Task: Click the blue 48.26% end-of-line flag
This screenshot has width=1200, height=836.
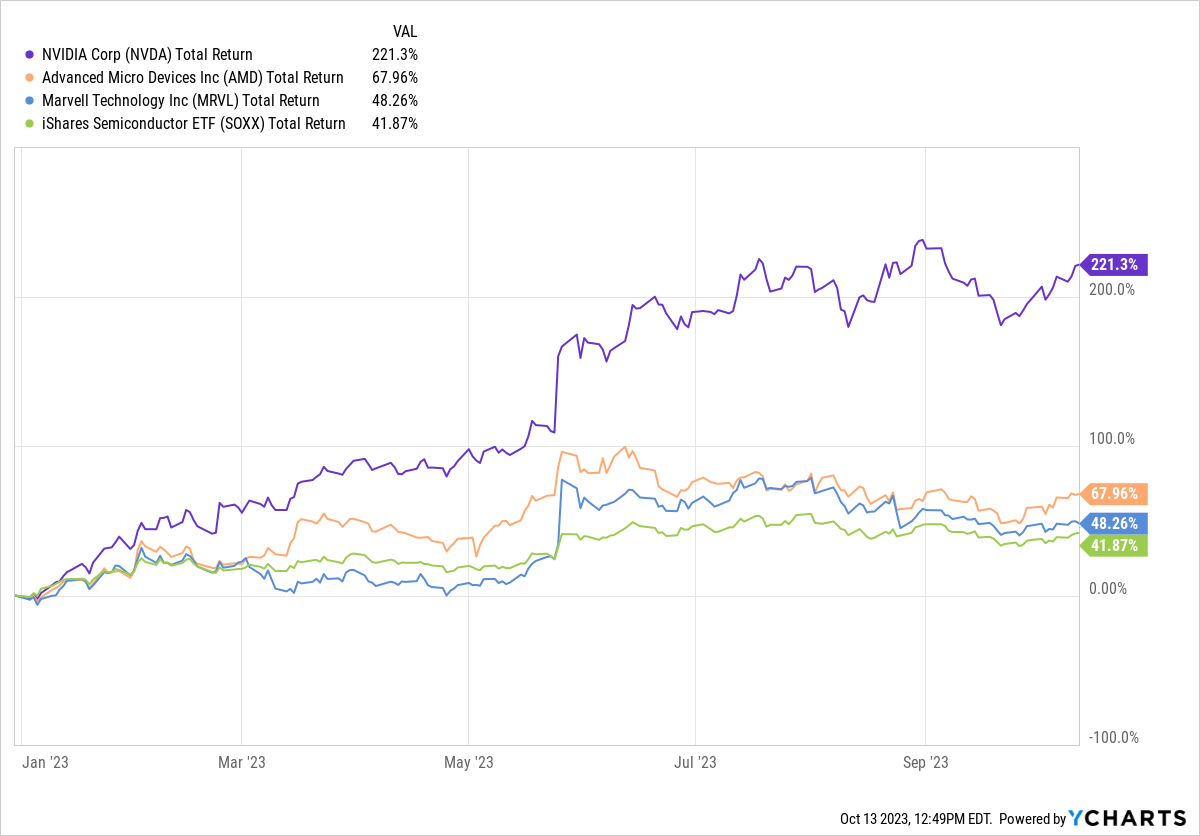Action: [1115, 523]
